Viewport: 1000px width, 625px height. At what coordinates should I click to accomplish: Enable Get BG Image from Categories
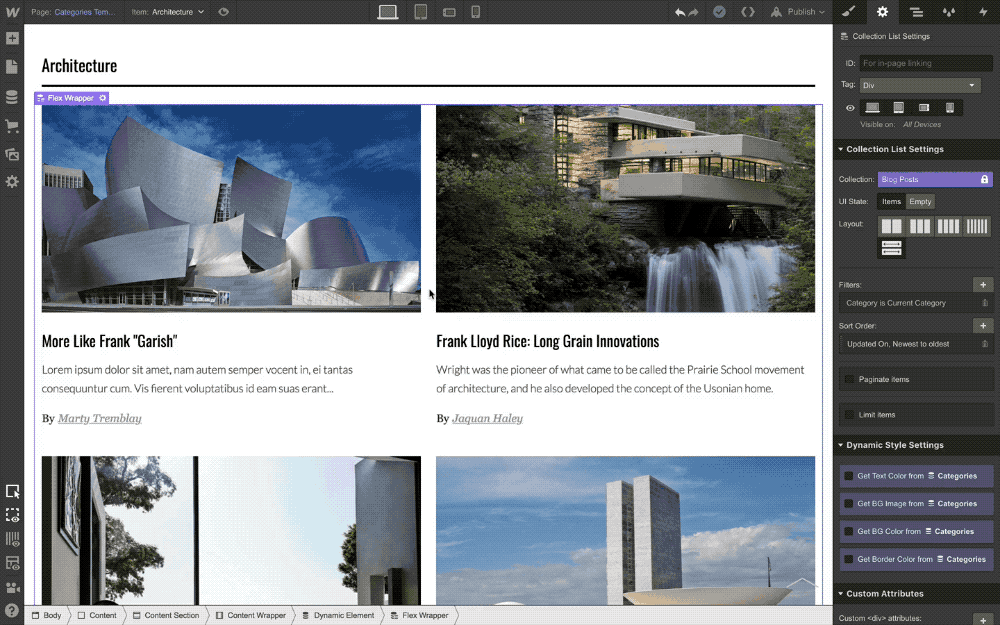point(849,503)
